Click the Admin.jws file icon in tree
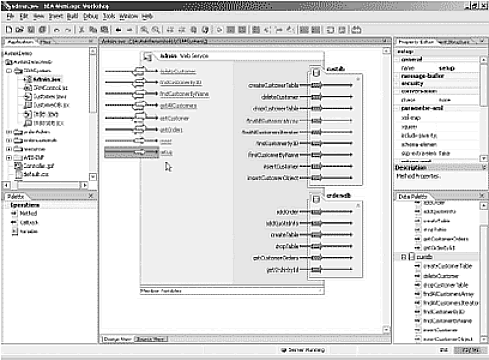 point(29,79)
